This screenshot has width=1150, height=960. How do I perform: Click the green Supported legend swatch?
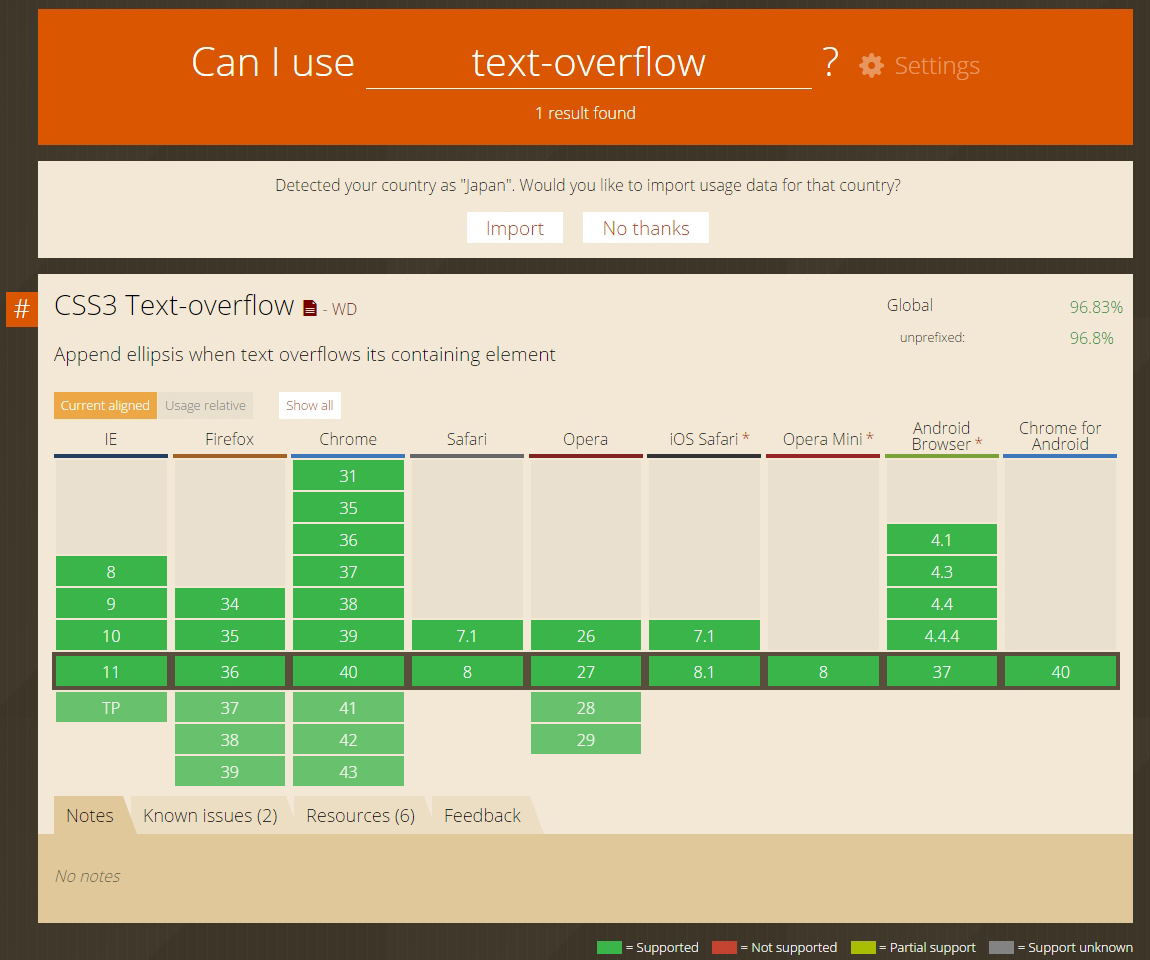tap(610, 947)
